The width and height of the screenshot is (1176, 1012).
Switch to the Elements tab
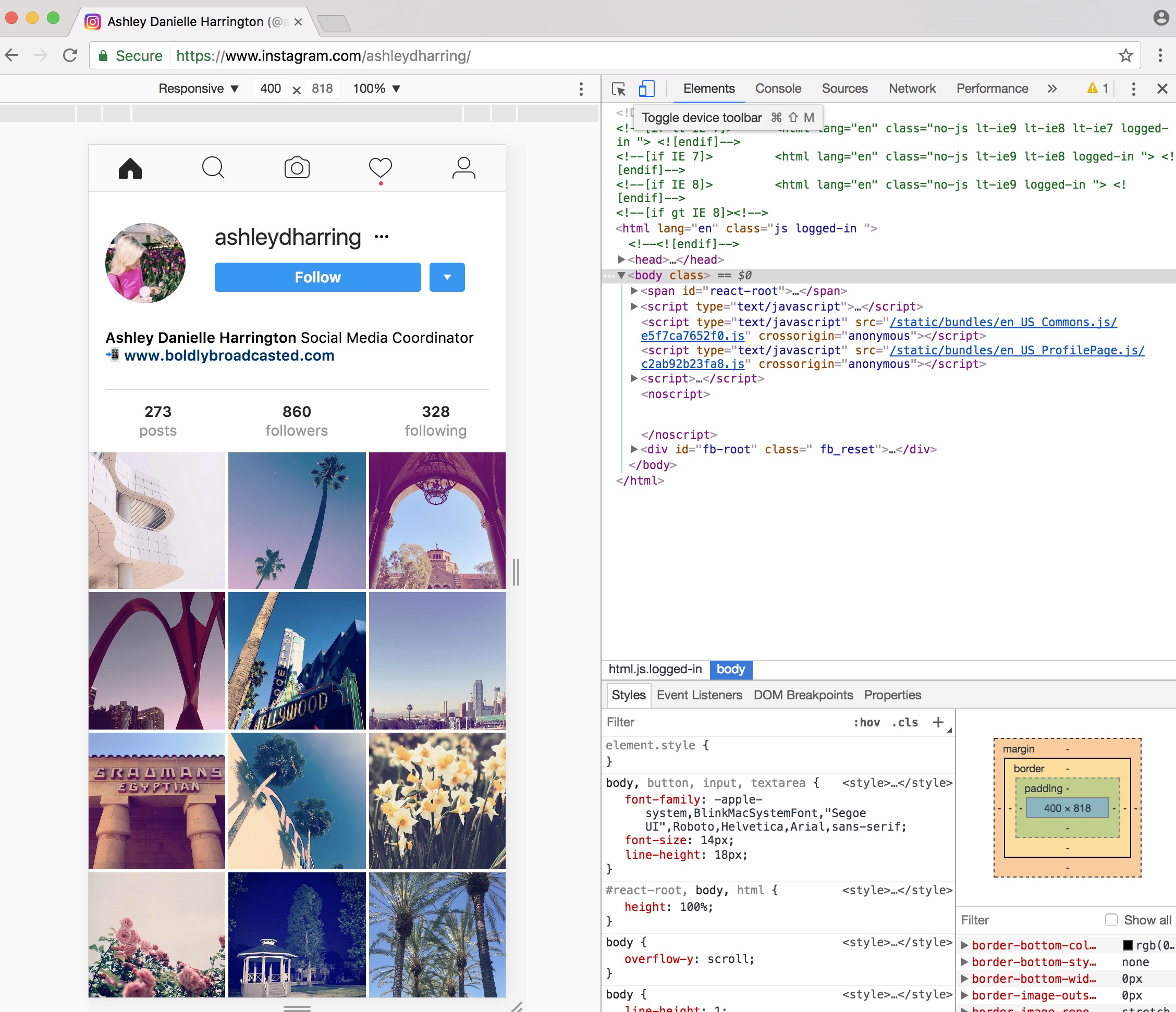coord(709,89)
